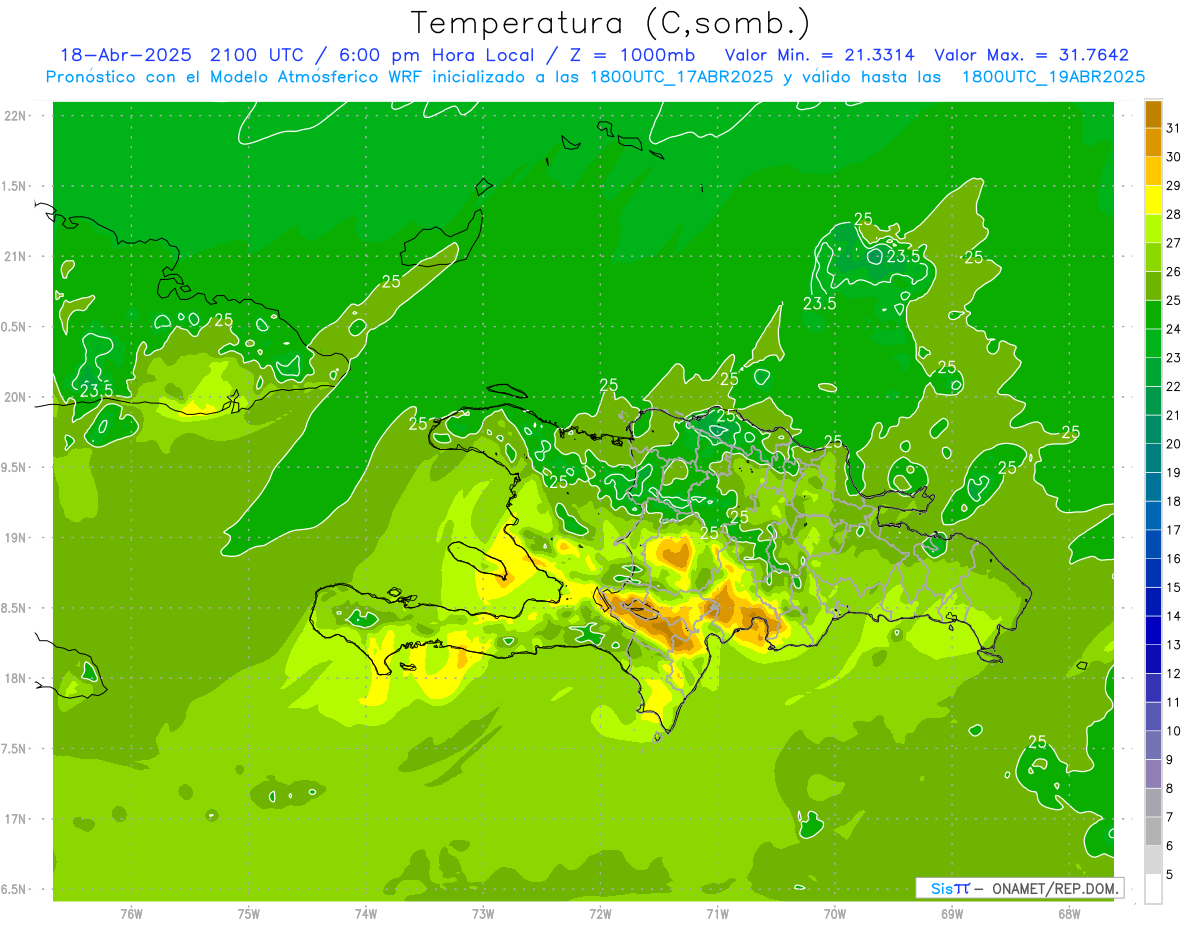Click the '69W' longitude label
Image resolution: width=1200 pixels, height=927 pixels.
pos(952,913)
